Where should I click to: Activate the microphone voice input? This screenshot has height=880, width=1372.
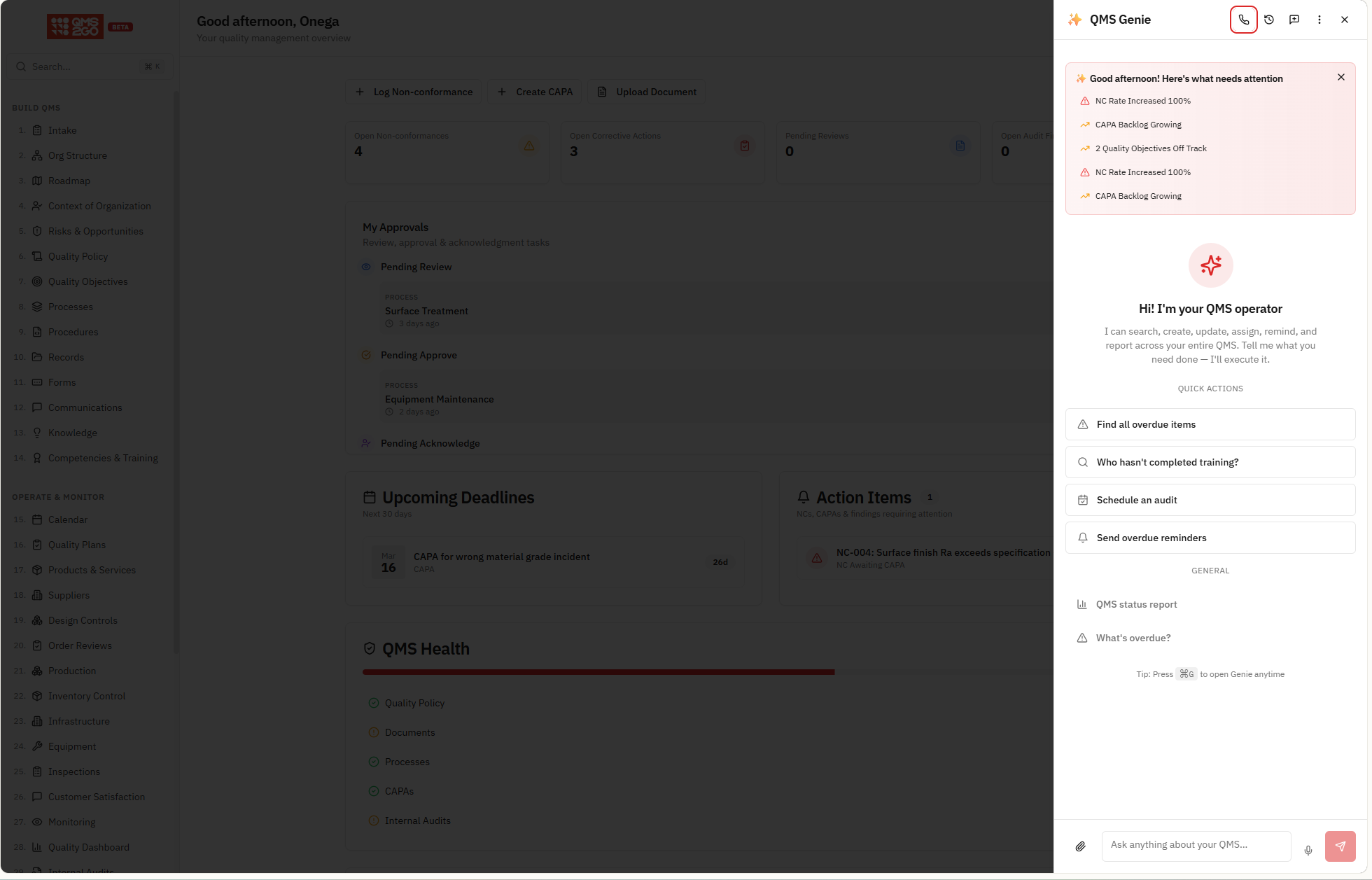[1308, 850]
